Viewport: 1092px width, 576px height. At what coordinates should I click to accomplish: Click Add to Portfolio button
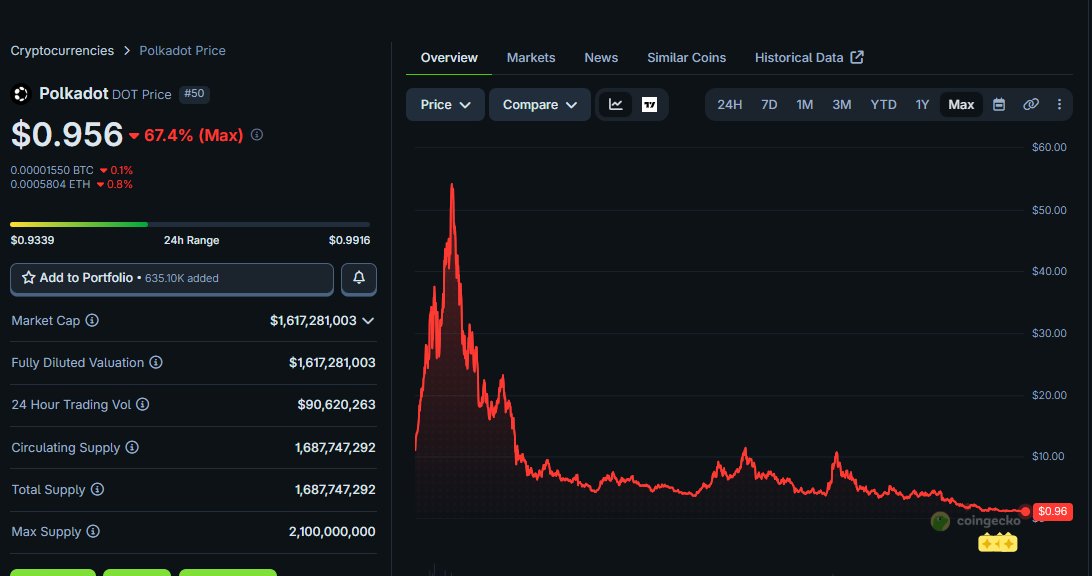click(172, 279)
